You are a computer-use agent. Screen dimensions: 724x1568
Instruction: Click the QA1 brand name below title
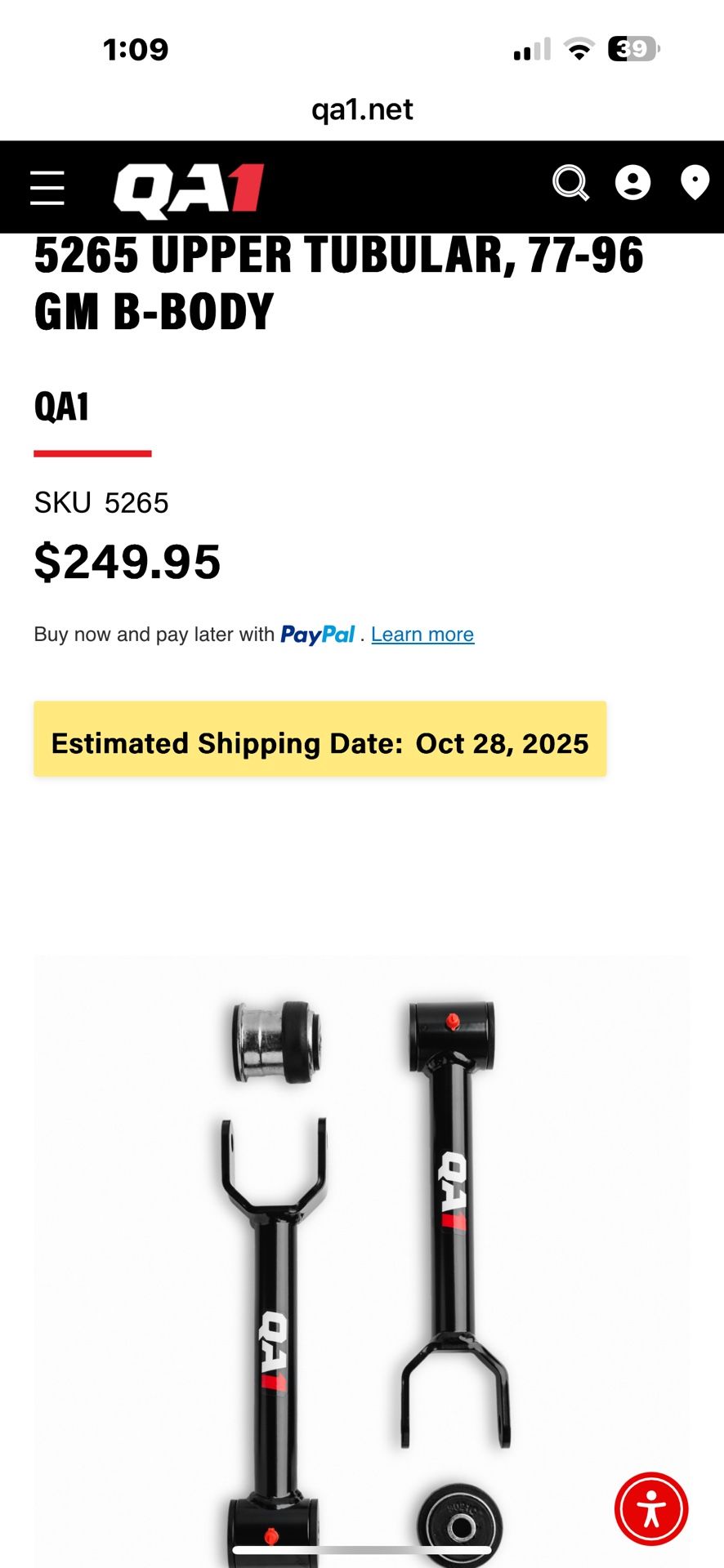pos(61,407)
